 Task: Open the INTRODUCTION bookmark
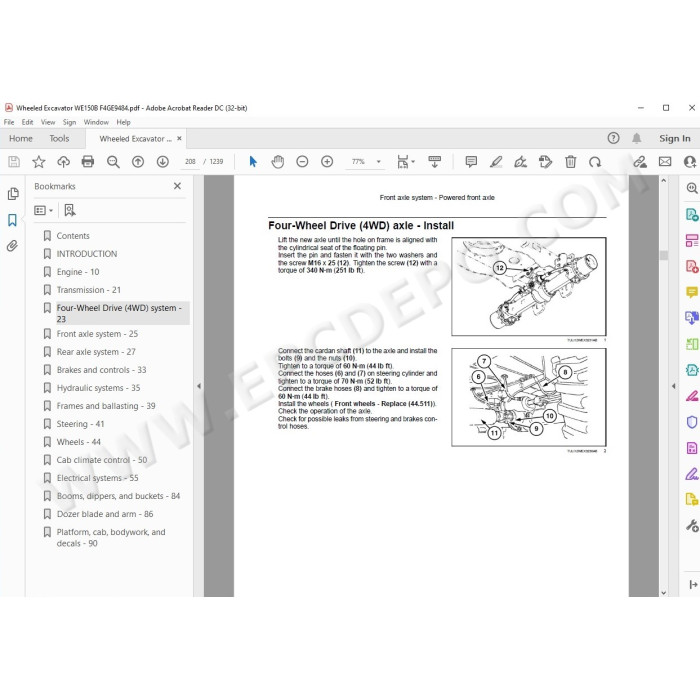click(x=87, y=254)
